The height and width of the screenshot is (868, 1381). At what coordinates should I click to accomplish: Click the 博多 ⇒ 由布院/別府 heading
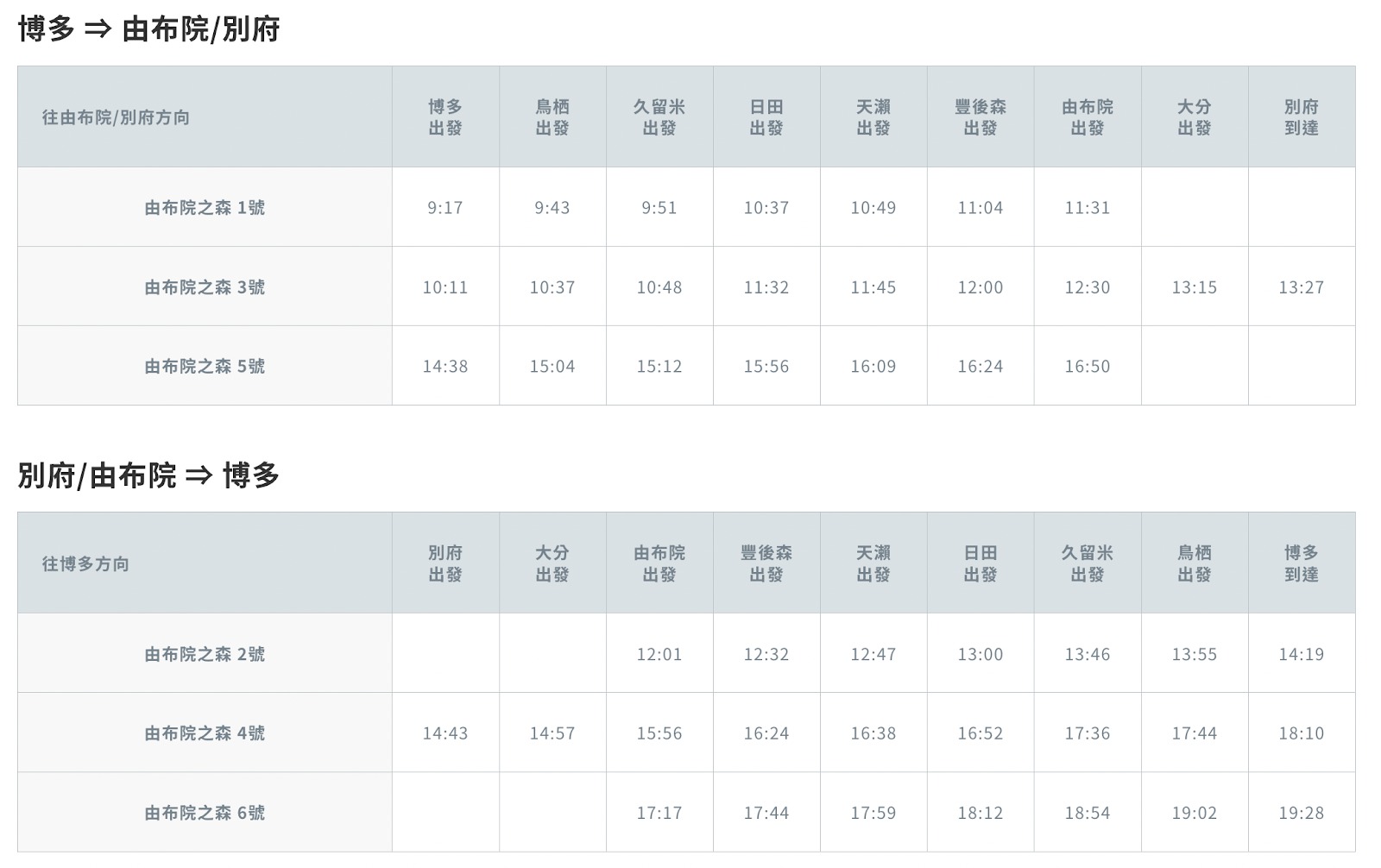(x=148, y=29)
